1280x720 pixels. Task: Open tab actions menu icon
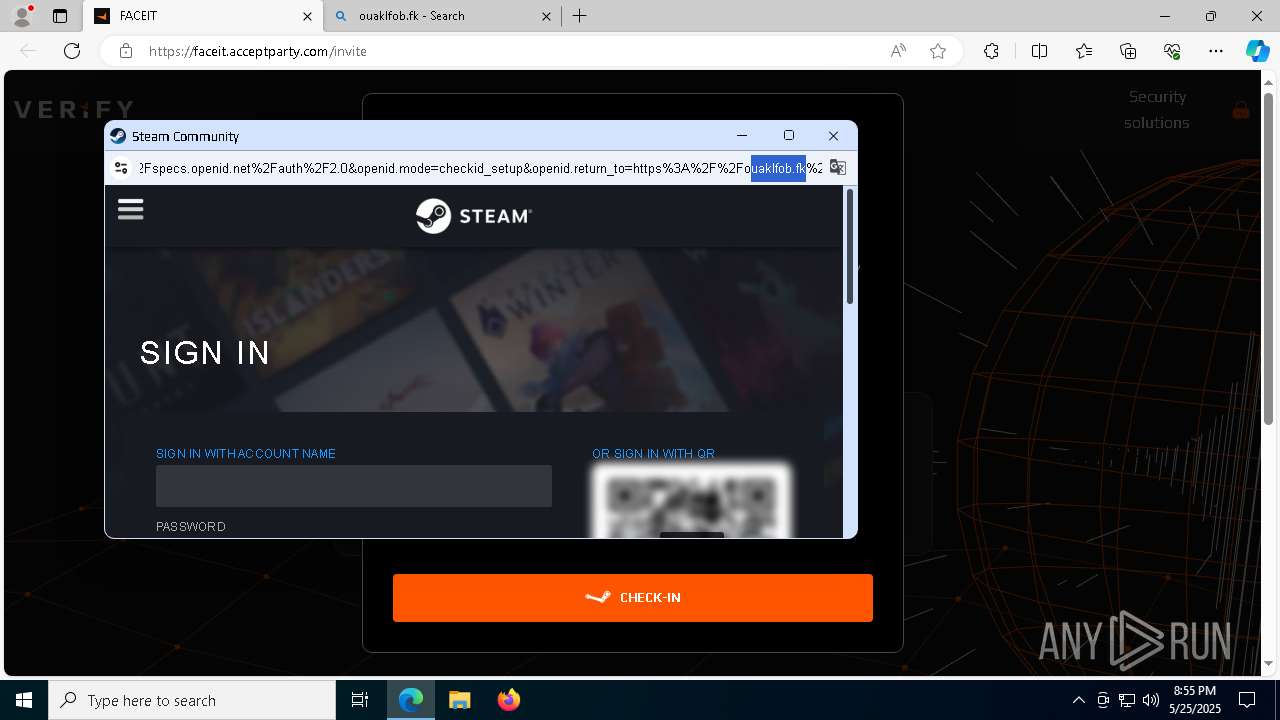point(60,16)
